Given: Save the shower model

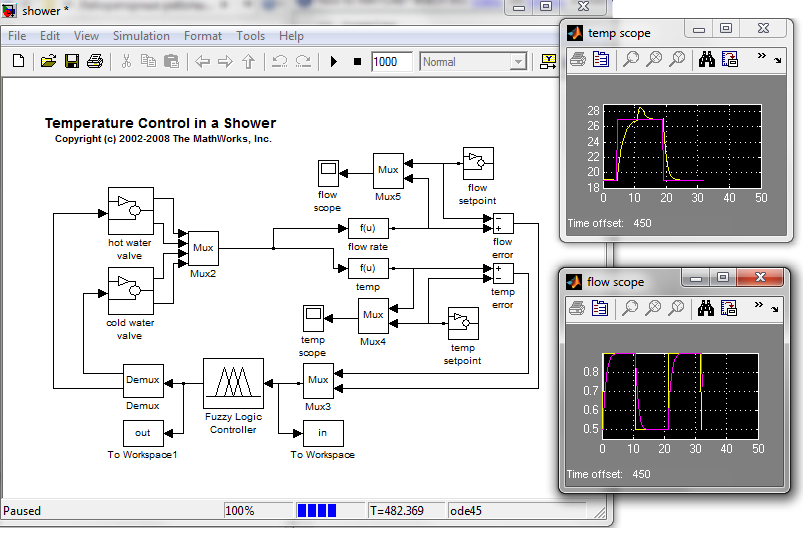Looking at the screenshot, I should coord(72,61).
